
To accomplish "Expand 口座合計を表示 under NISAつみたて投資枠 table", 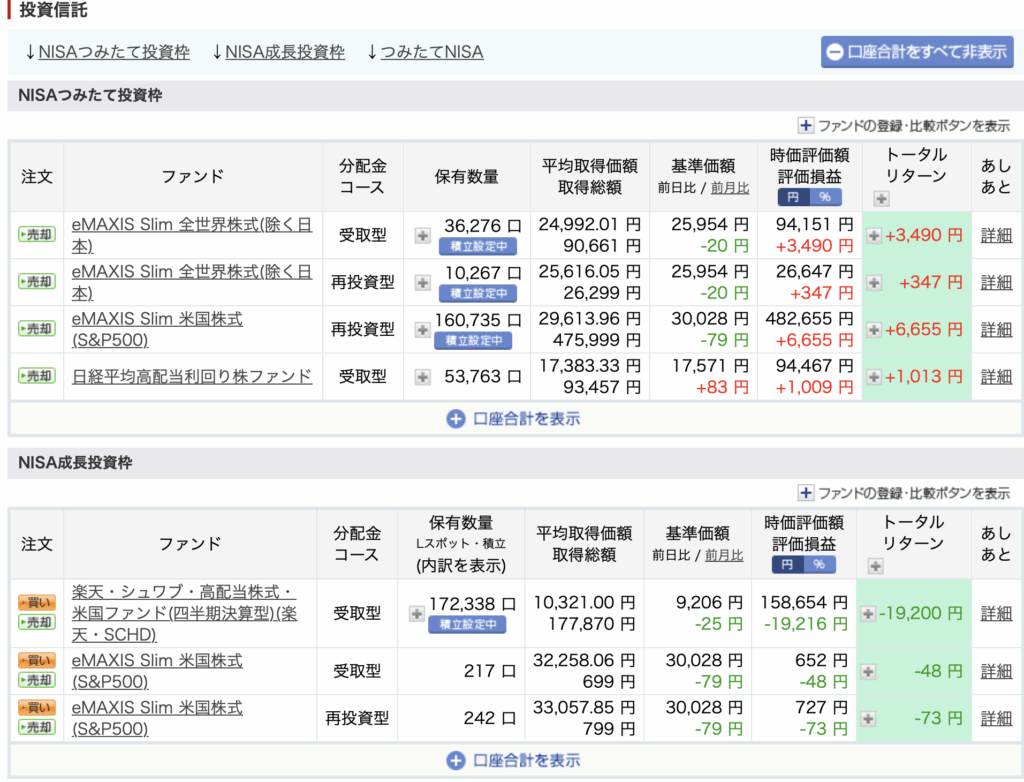I will [514, 419].
